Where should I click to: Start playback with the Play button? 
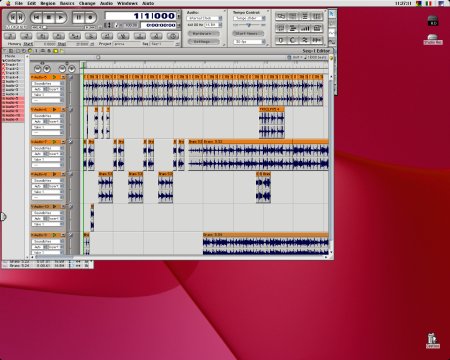[x=61, y=17]
